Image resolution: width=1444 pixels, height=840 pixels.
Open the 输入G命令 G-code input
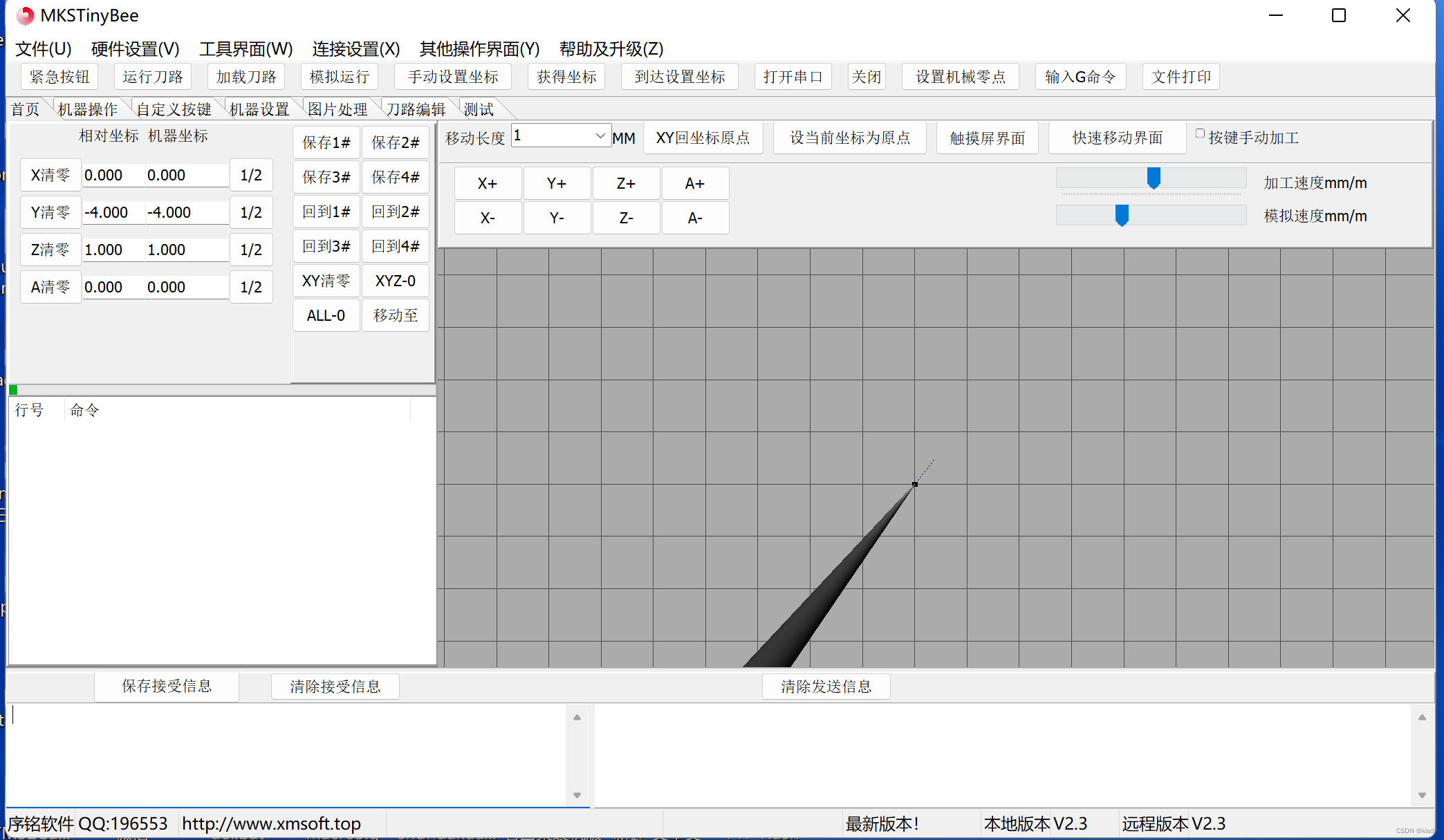point(1080,77)
